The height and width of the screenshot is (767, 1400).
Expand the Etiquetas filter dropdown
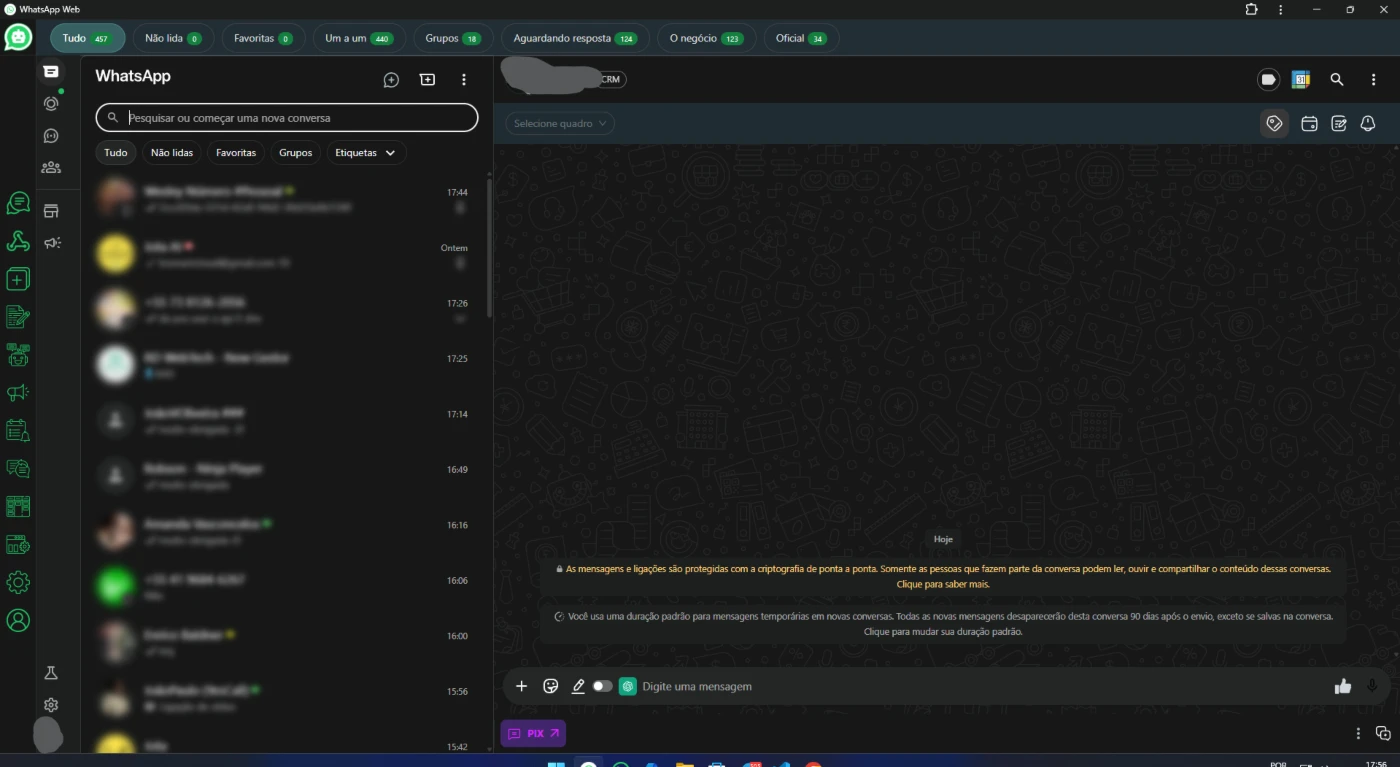pyautogui.click(x=366, y=153)
